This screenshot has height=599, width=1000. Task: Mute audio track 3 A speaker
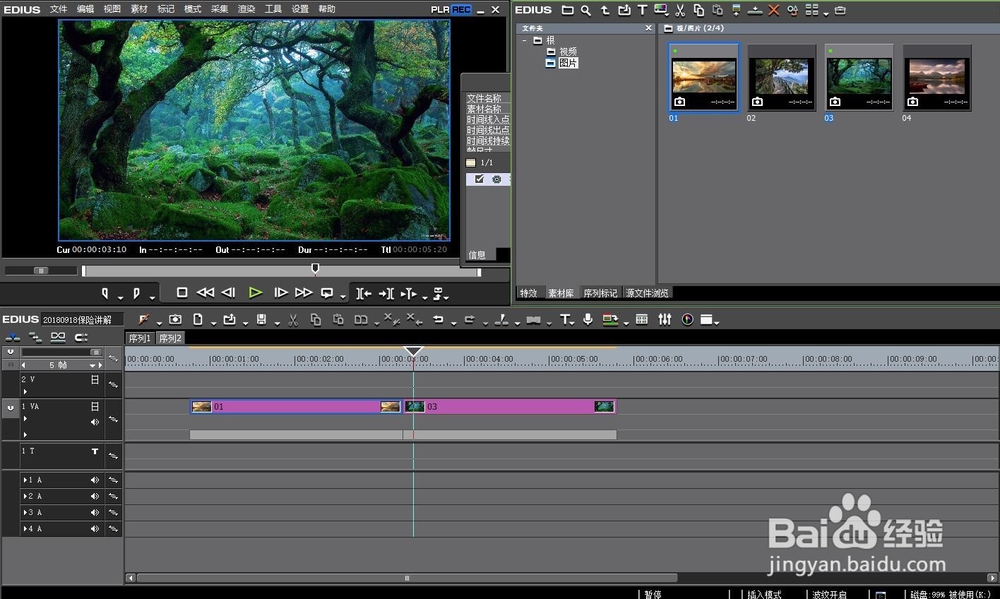(x=95, y=512)
